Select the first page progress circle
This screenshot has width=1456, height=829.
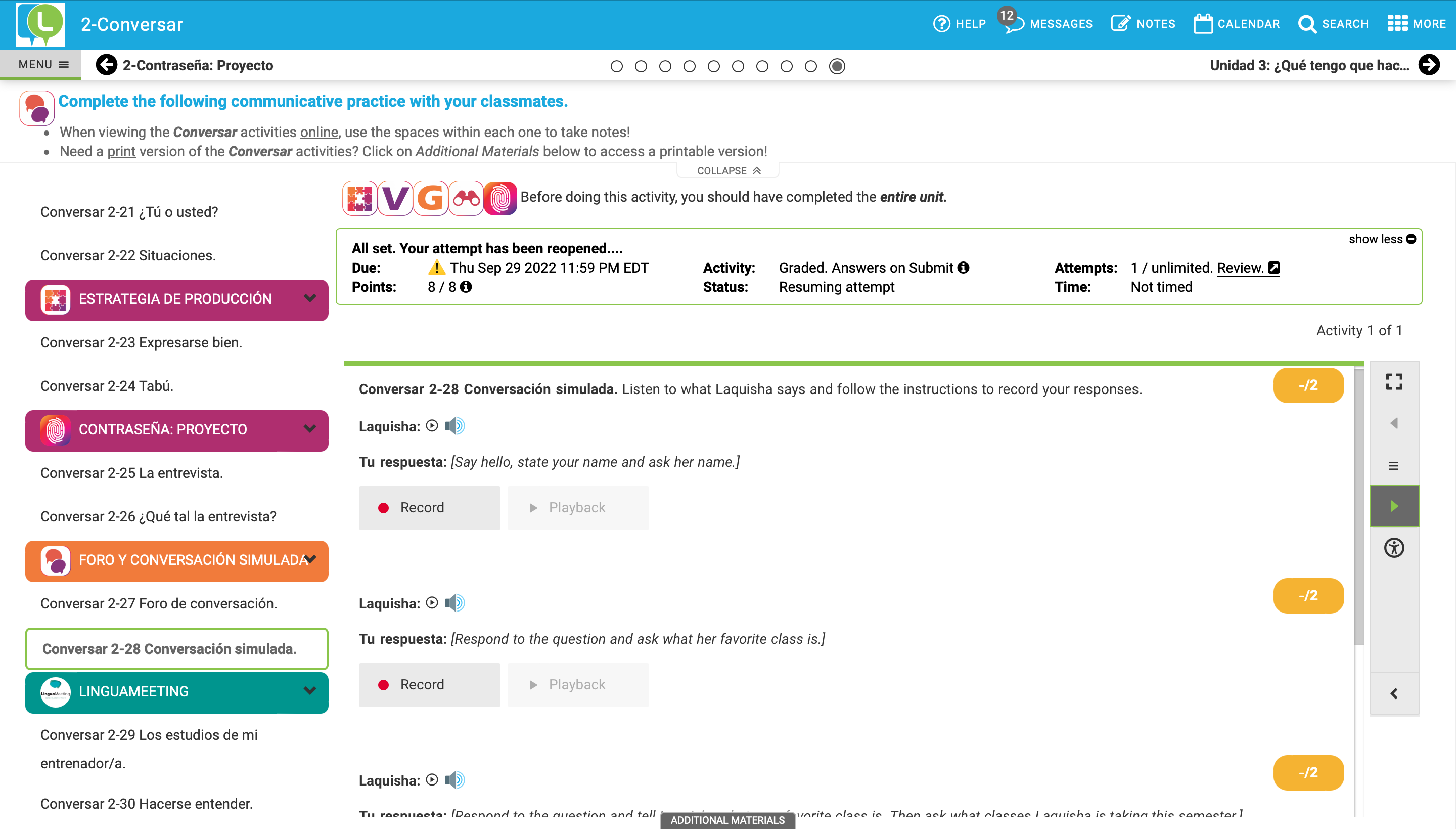[x=616, y=66]
